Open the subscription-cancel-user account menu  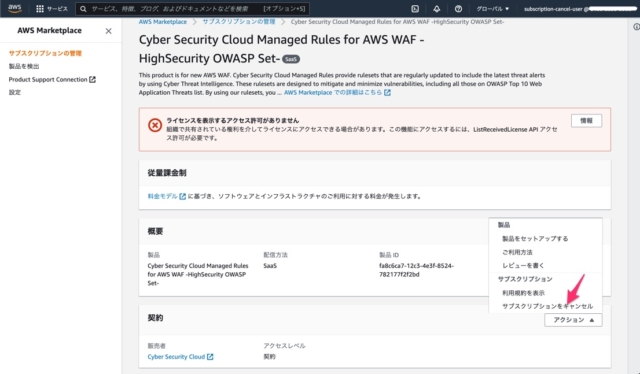(580, 9)
